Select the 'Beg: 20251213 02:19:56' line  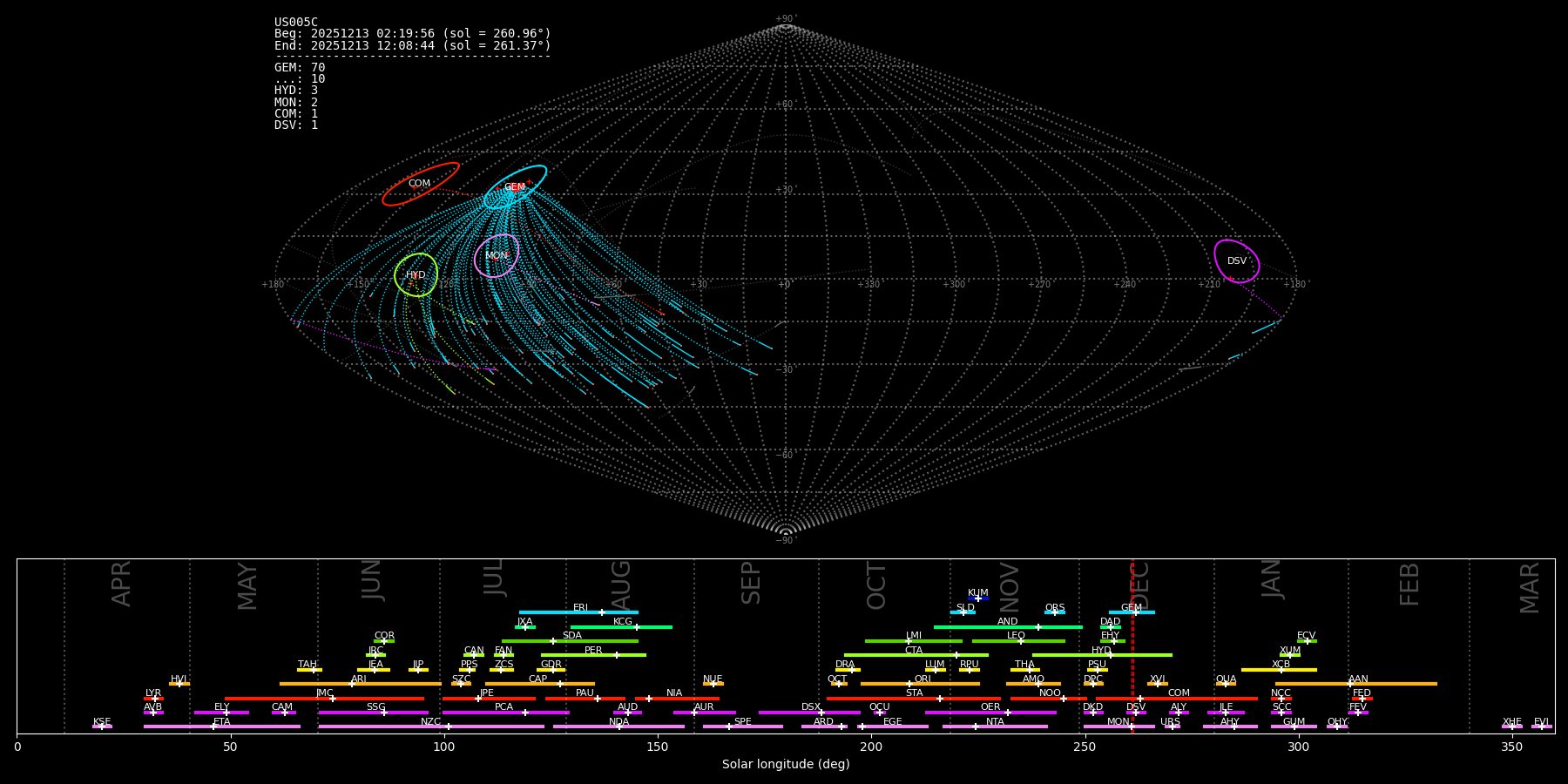(413, 34)
